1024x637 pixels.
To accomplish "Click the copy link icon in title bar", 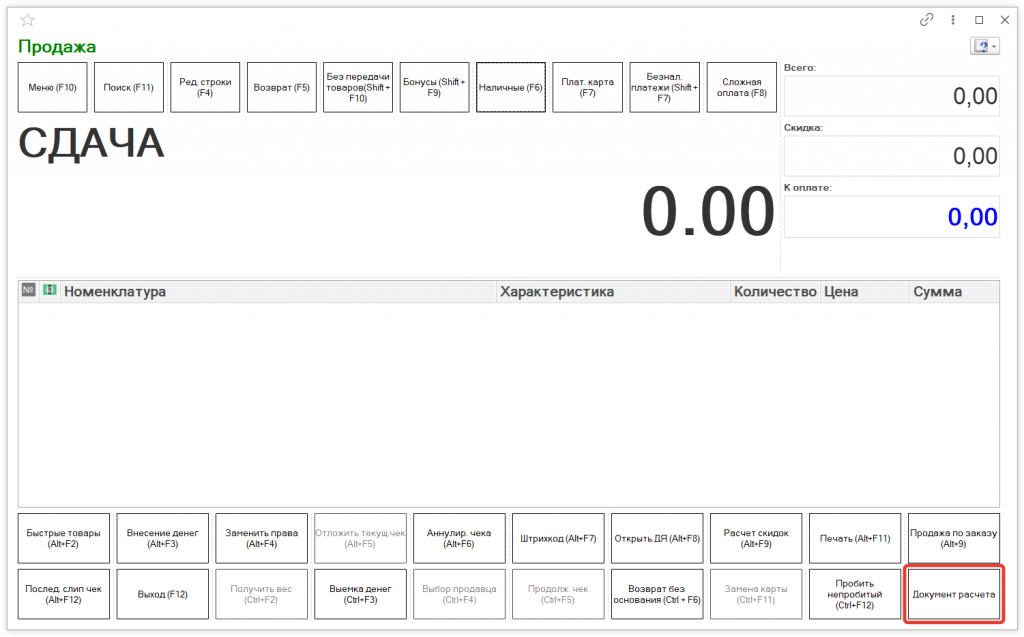I will (927, 20).
